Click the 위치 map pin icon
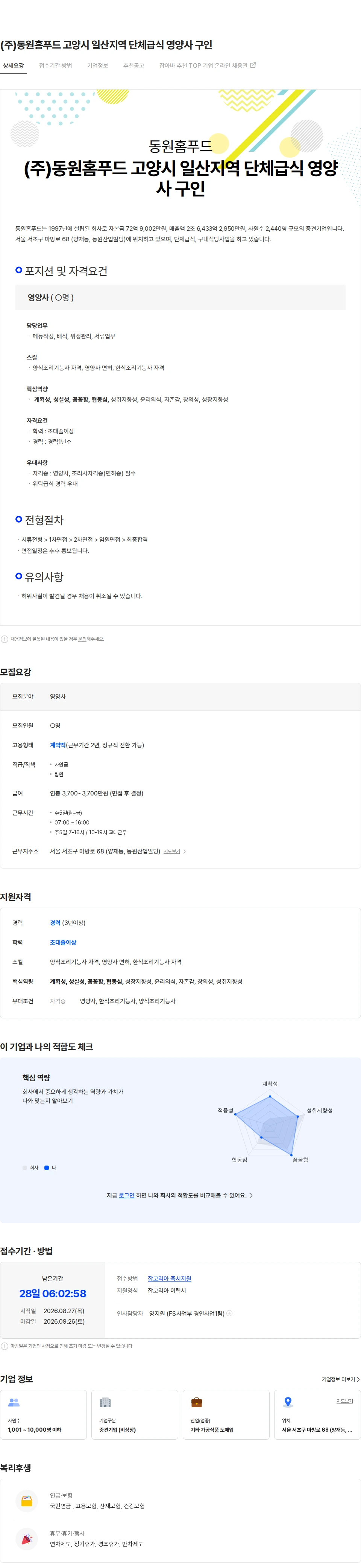361x1568 pixels. click(x=288, y=1402)
